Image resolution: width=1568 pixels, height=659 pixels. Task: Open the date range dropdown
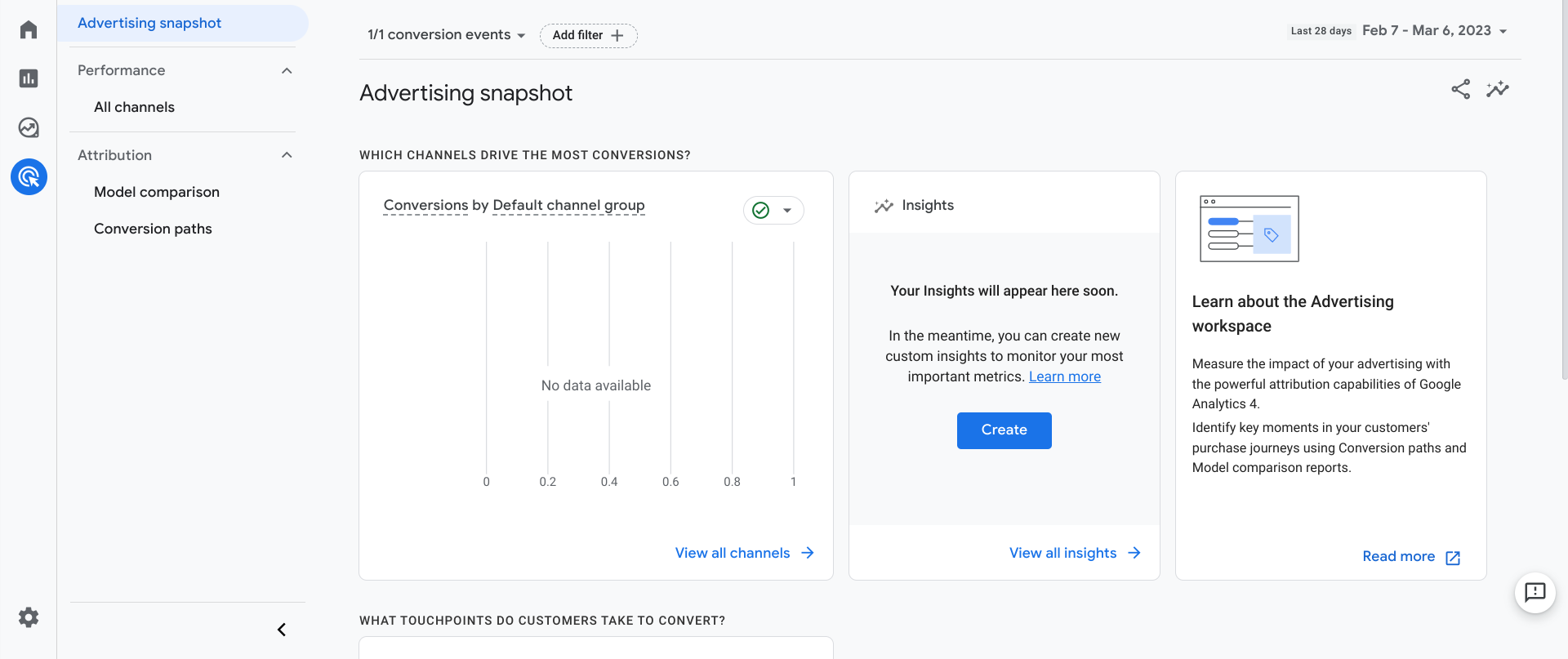coord(1435,31)
